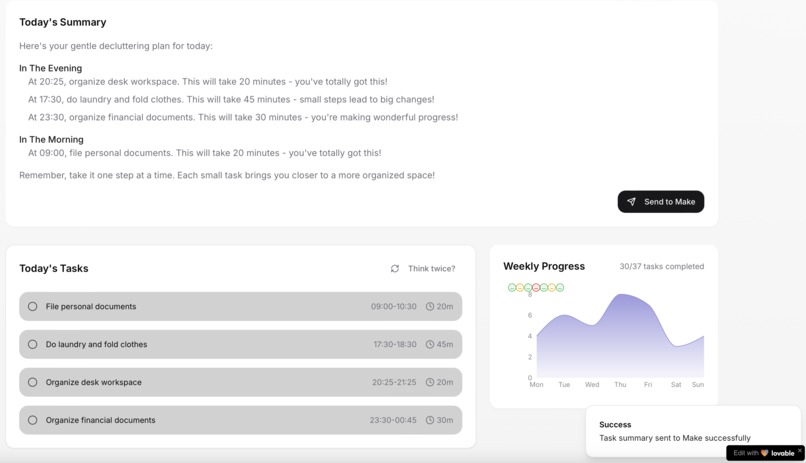Click Task summary sent to Make successfully message

pos(674,438)
